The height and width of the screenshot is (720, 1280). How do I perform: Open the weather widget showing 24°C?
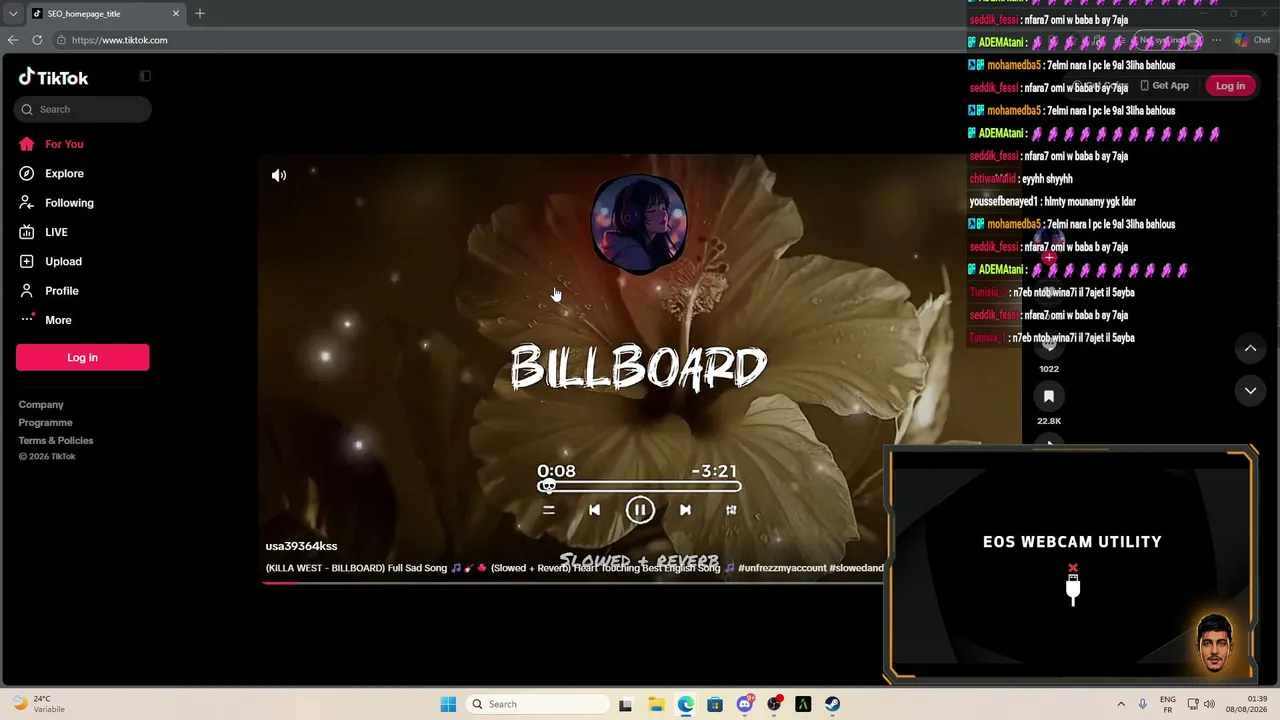pos(40,704)
